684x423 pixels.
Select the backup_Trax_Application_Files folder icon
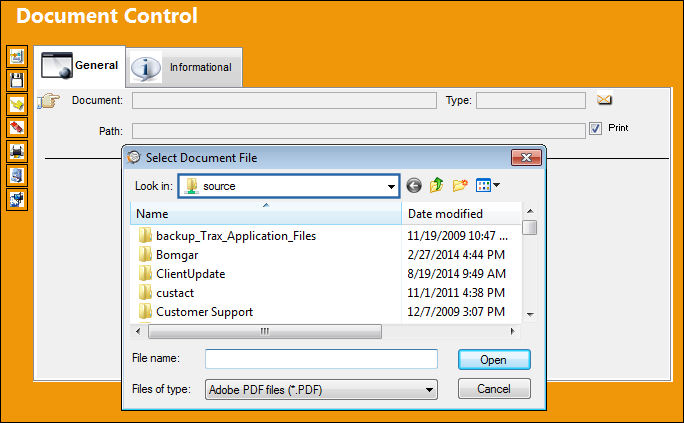[x=145, y=235]
